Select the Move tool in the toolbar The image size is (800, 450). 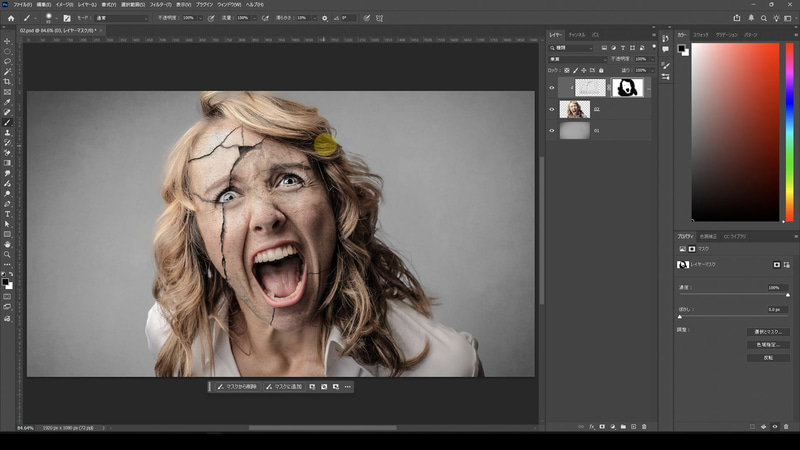tap(7, 41)
